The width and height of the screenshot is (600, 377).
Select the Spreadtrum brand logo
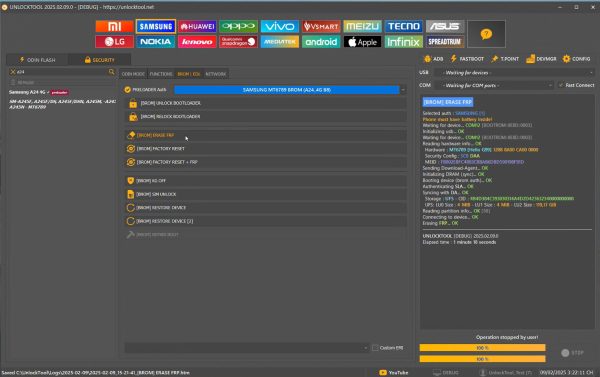click(x=445, y=42)
